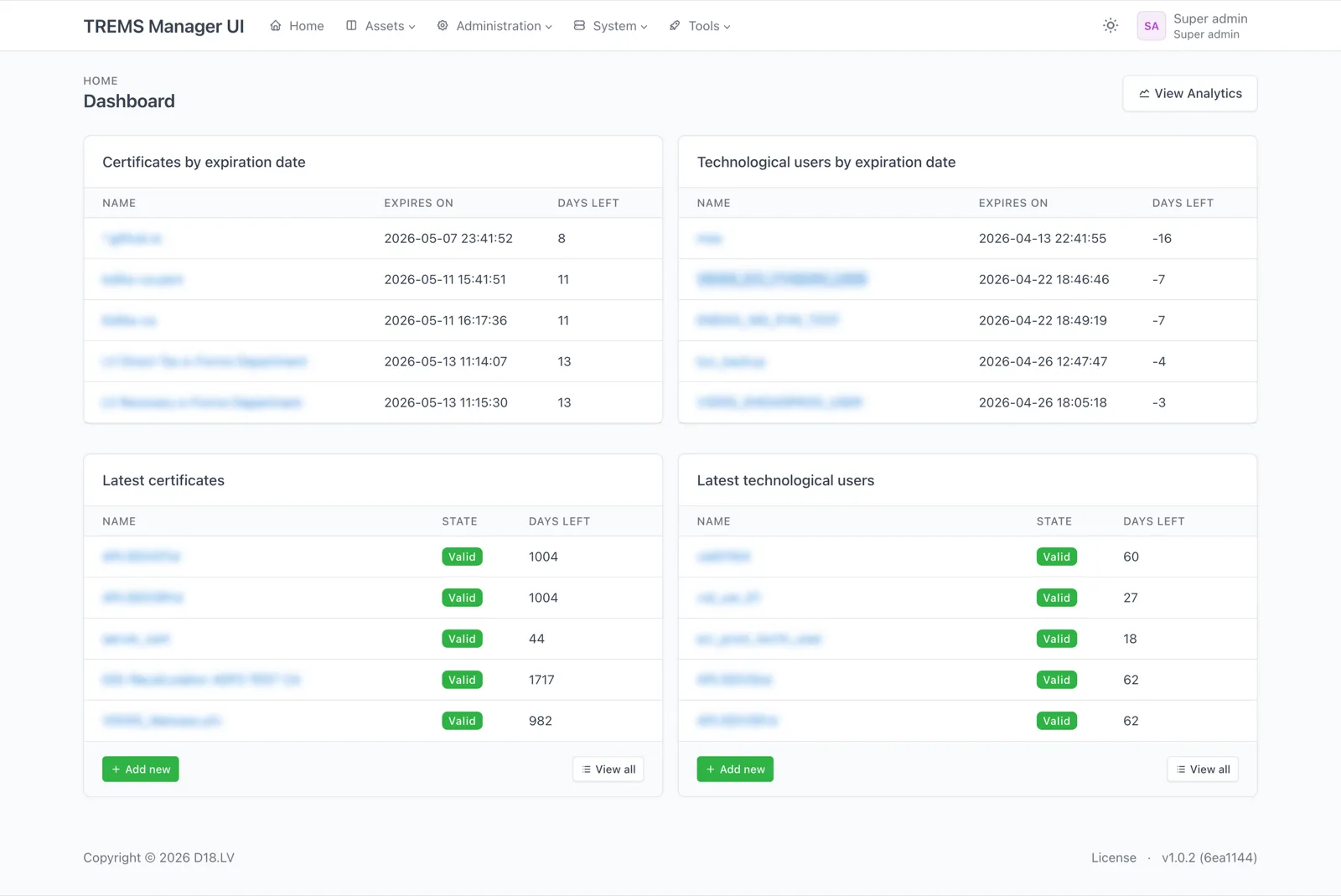This screenshot has height=896, width=1341.
Task: Click the Tools wrench icon
Action: pyautogui.click(x=673, y=26)
